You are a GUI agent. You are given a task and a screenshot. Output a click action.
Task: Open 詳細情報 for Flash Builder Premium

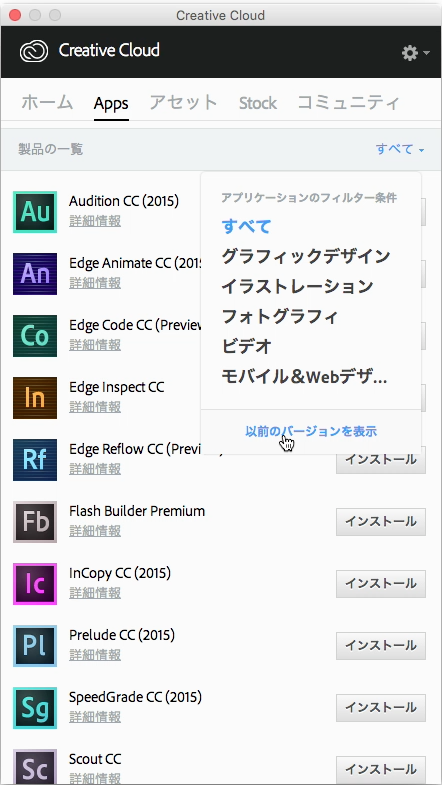click(95, 531)
